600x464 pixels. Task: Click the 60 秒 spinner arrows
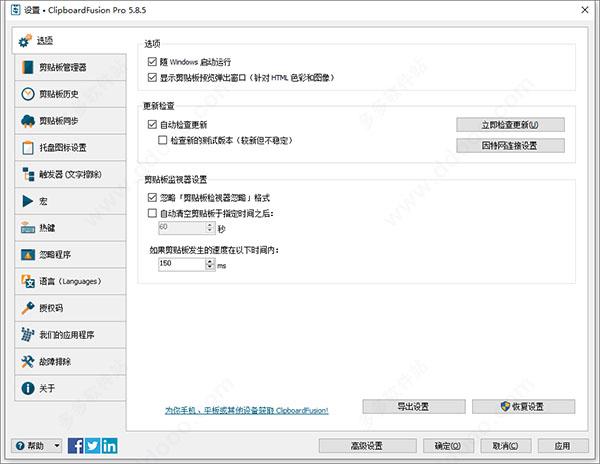coord(210,228)
